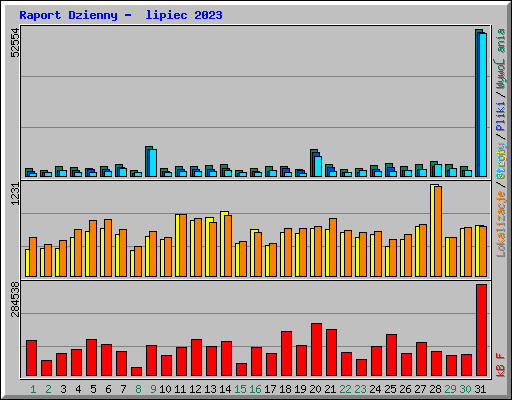The image size is (512, 400).
Task: Click day label 28 on the axis
Action: point(435,389)
